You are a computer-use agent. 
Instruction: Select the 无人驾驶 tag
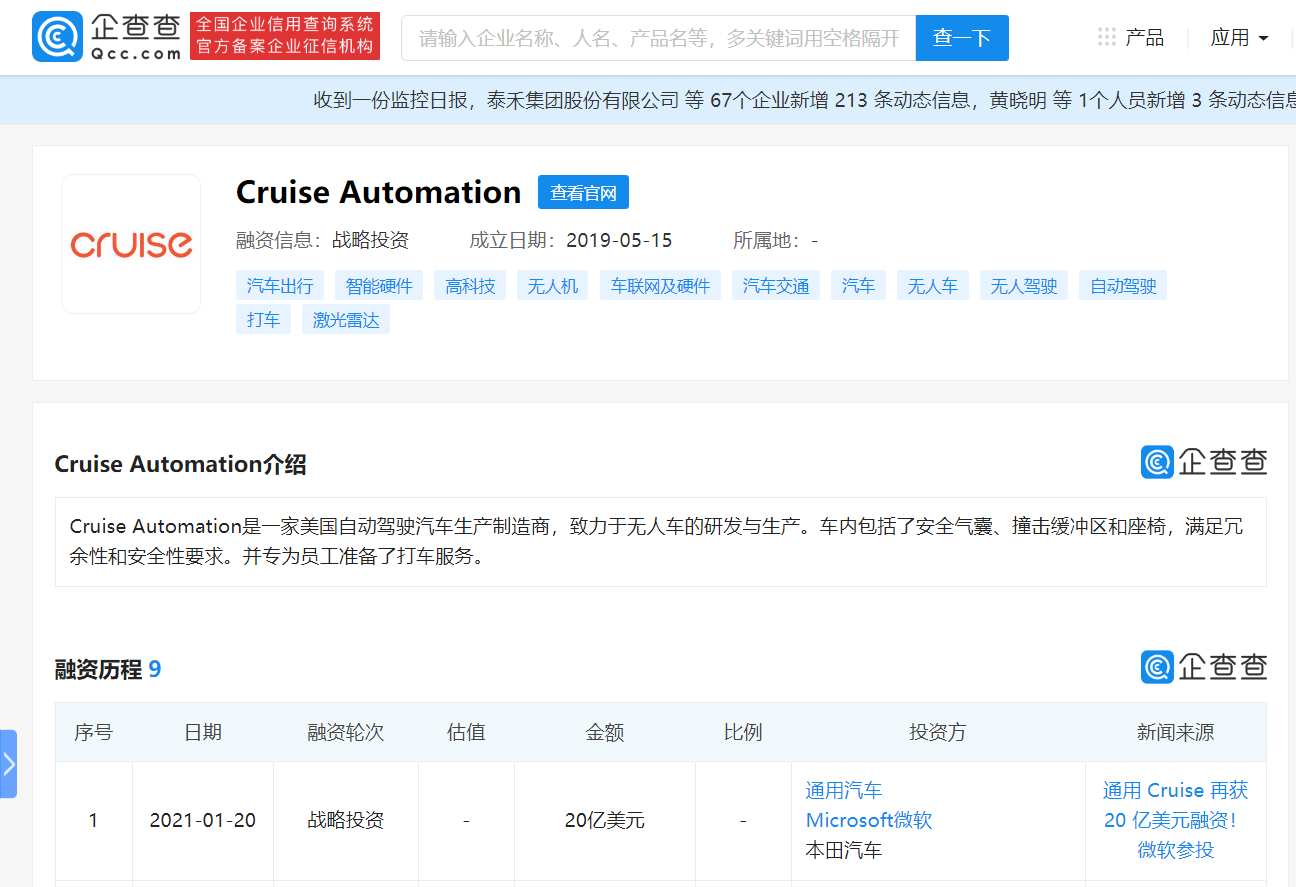click(1024, 286)
